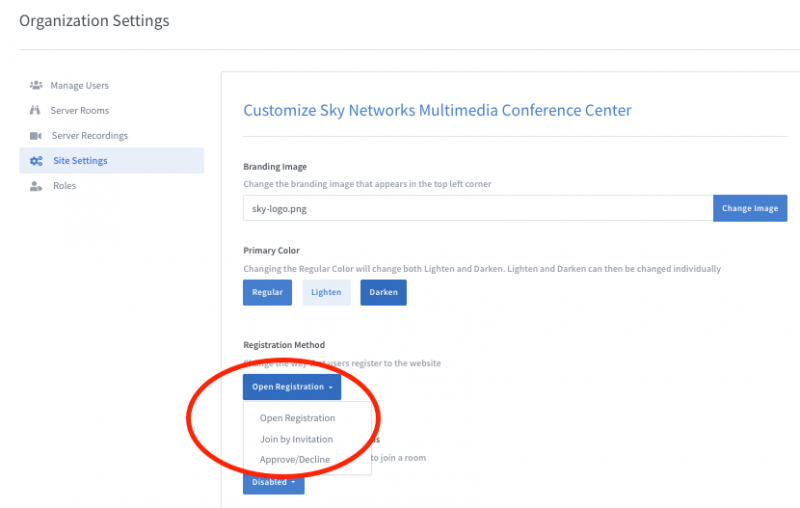The width and height of the screenshot is (800, 508).
Task: Pick the Lighten color swatch
Action: (x=327, y=292)
